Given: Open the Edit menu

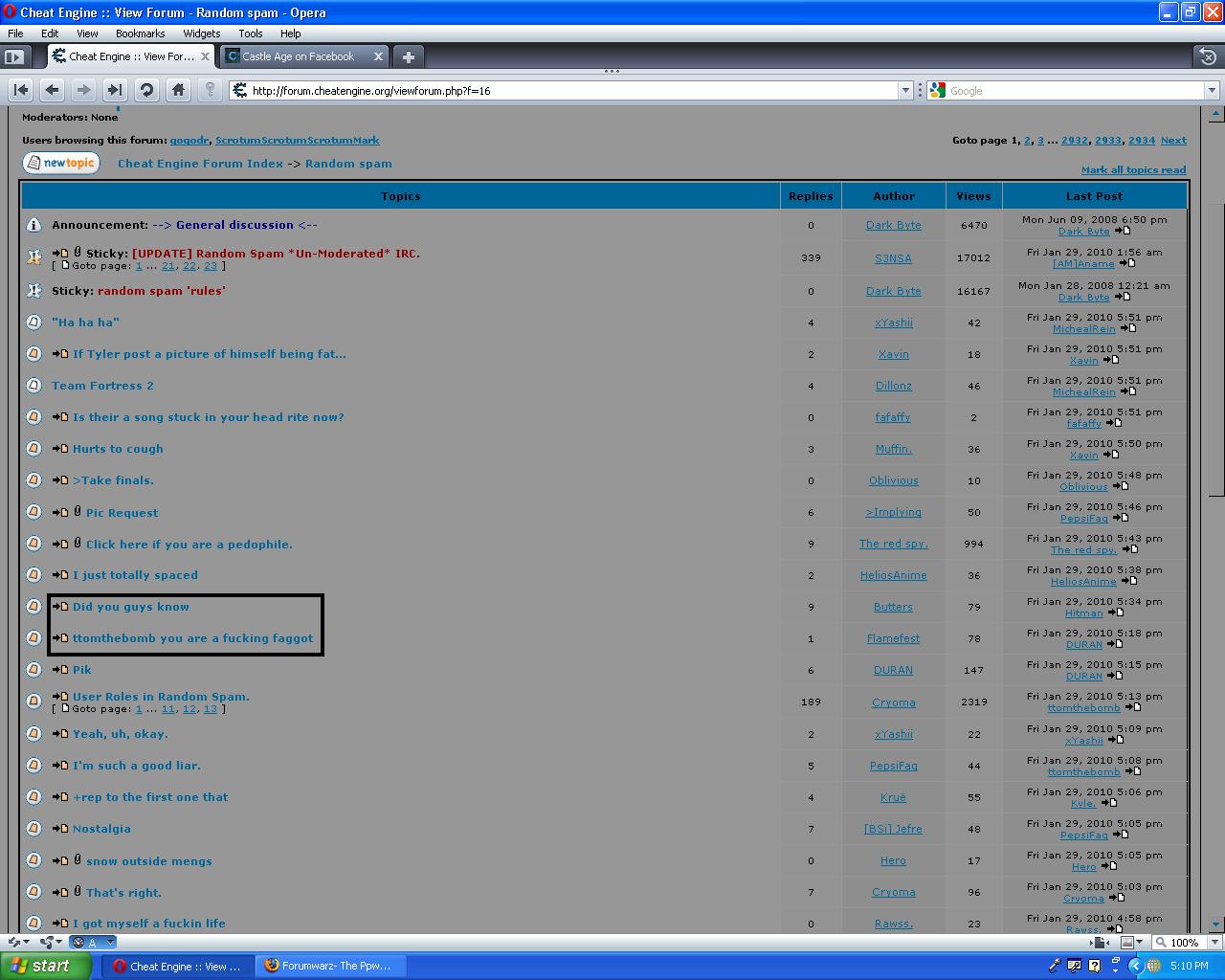Looking at the screenshot, I should 50,33.
